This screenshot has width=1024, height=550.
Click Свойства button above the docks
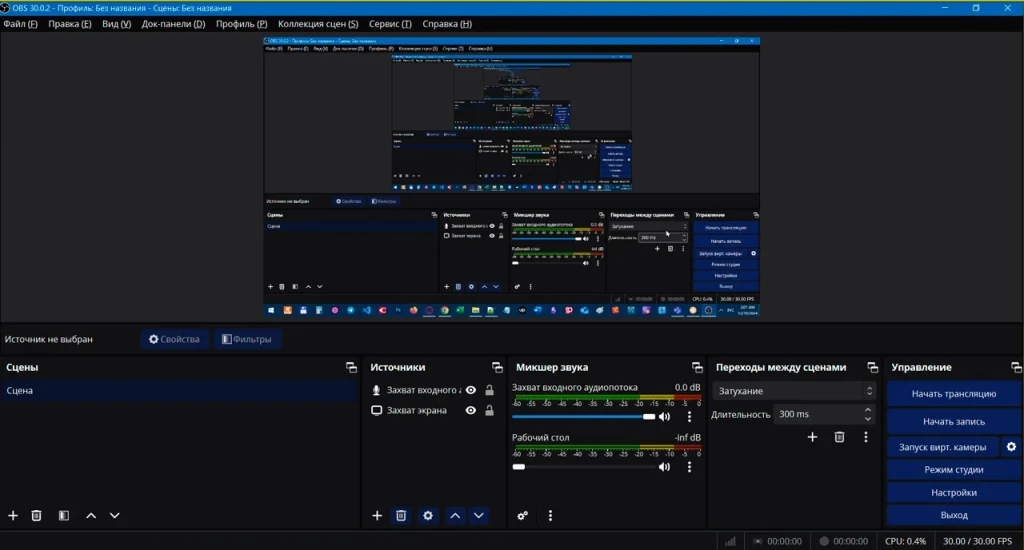174,339
